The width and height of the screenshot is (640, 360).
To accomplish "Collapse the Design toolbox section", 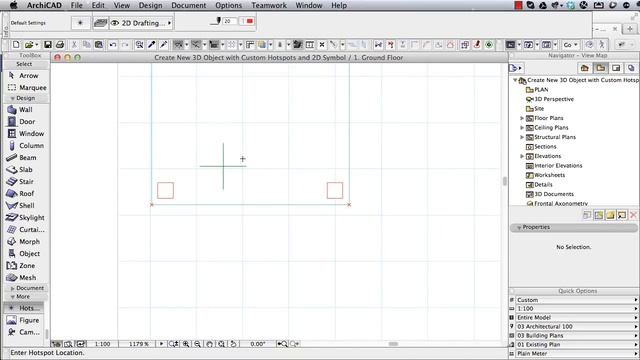I will [x=12, y=98].
